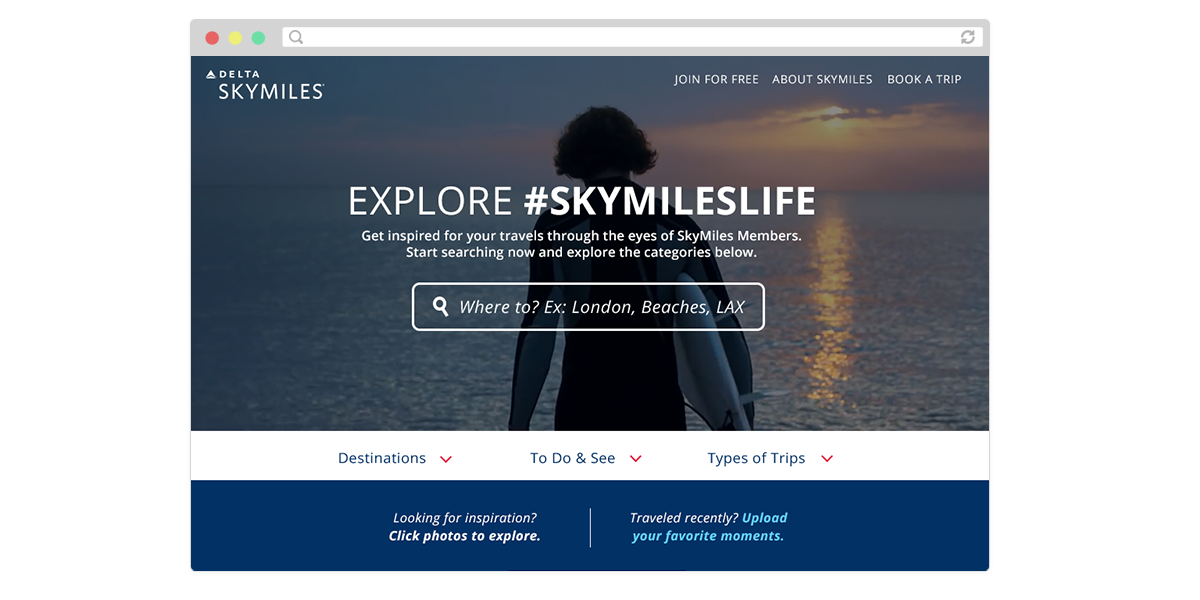Click the 'Where to?' search input field
Image resolution: width=1200 pixels, height=600 pixels.
[588, 307]
